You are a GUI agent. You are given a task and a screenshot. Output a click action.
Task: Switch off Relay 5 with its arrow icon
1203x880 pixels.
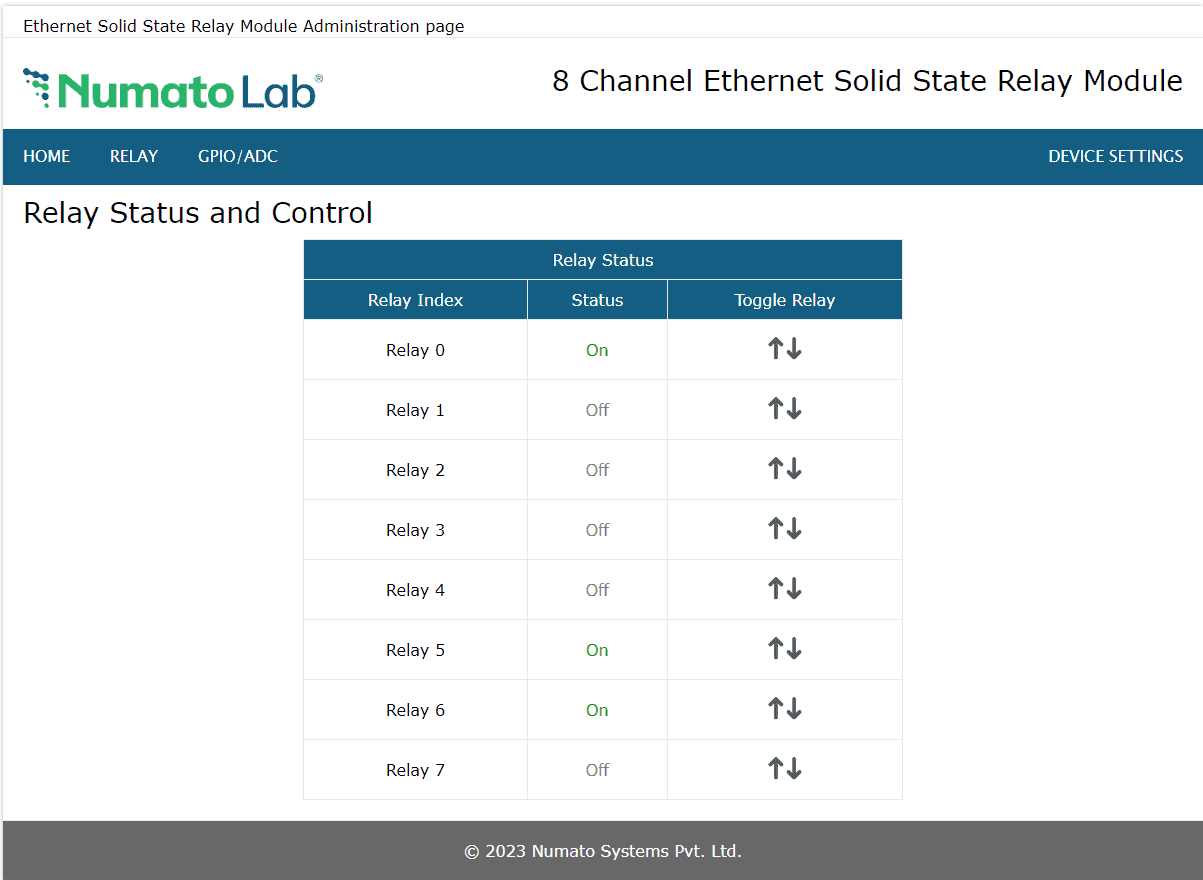(x=784, y=649)
